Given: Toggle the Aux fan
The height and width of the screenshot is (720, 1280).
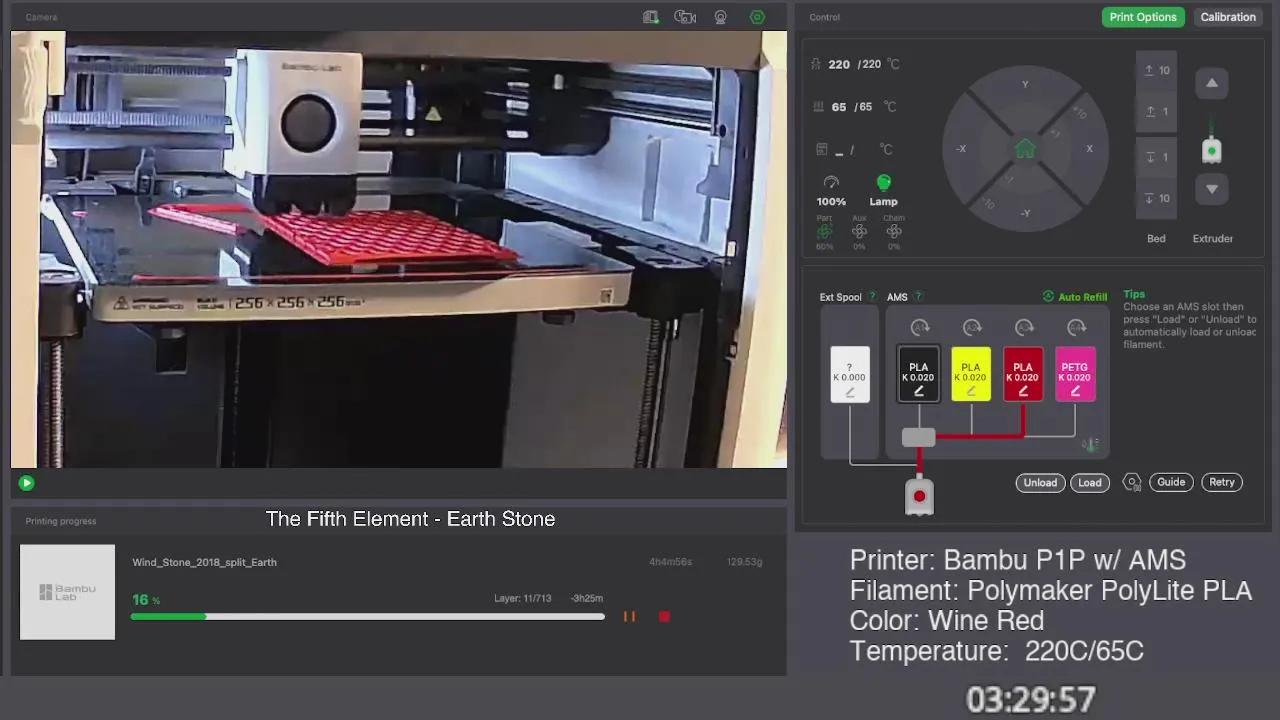Looking at the screenshot, I should point(859,232).
